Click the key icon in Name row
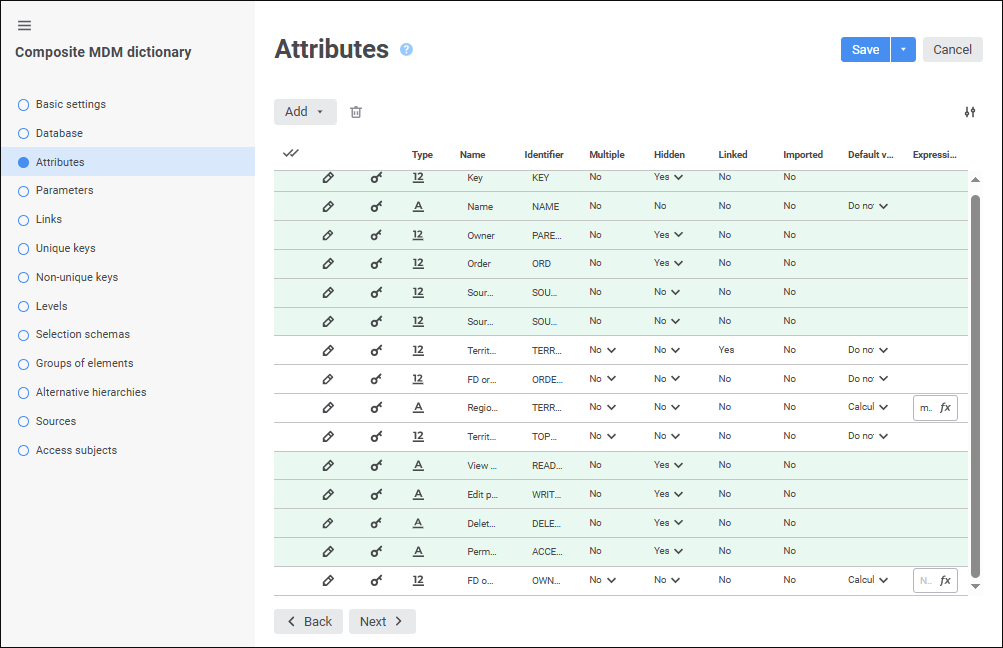The height and width of the screenshot is (648, 1003). tap(376, 206)
